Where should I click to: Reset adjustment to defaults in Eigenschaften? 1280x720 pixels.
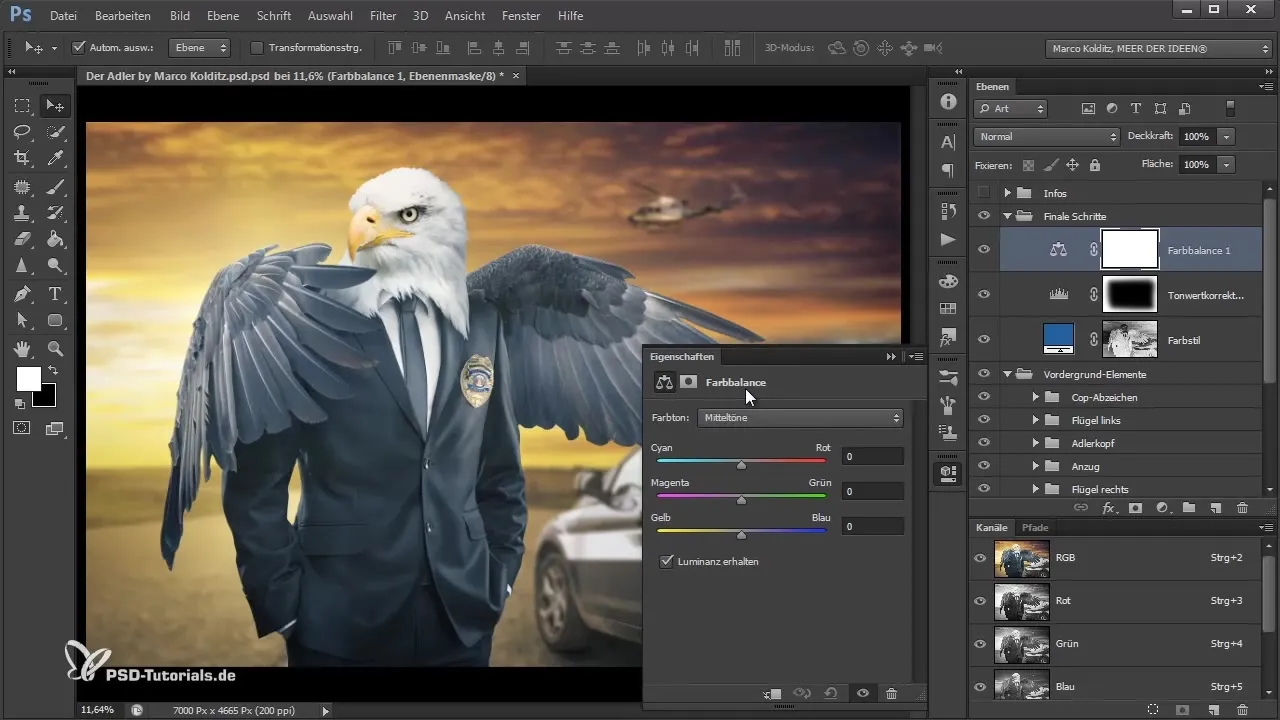point(832,693)
